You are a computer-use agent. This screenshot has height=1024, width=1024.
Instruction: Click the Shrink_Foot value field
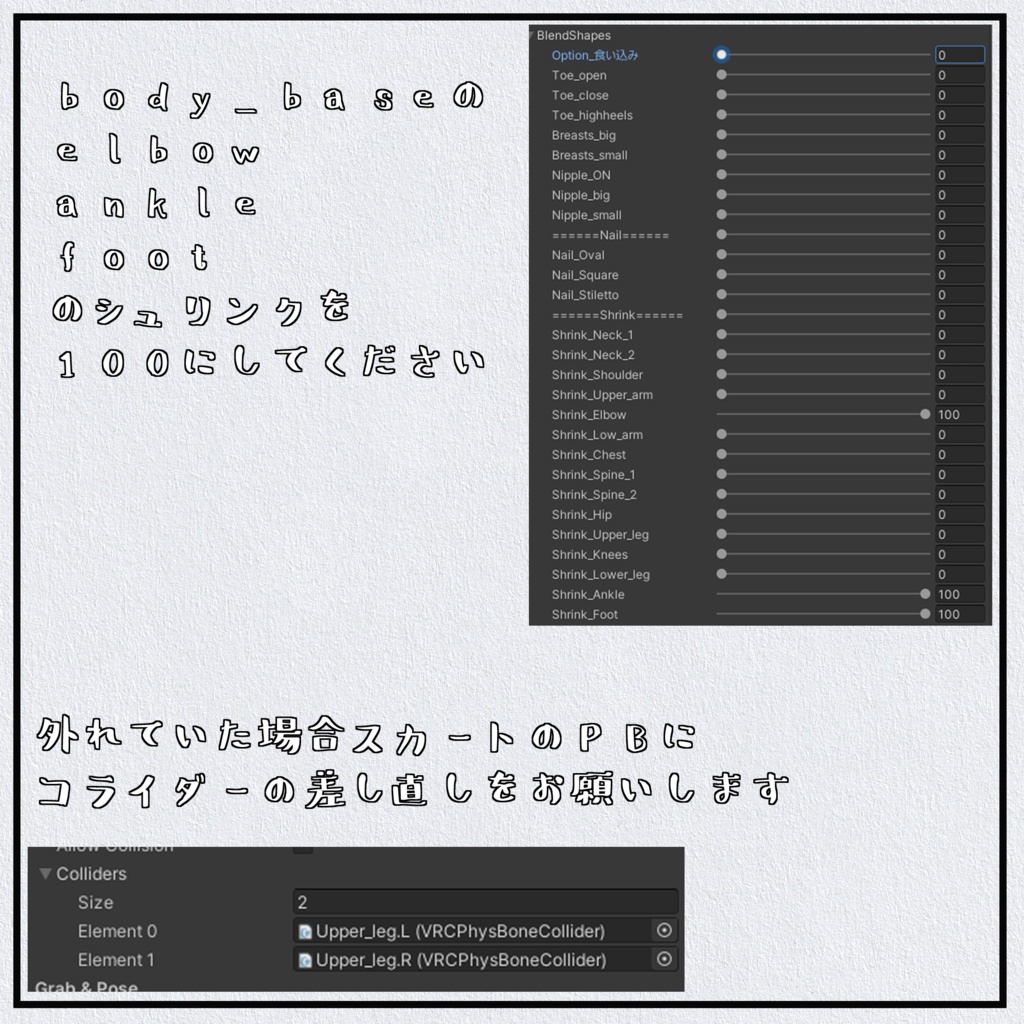point(959,614)
